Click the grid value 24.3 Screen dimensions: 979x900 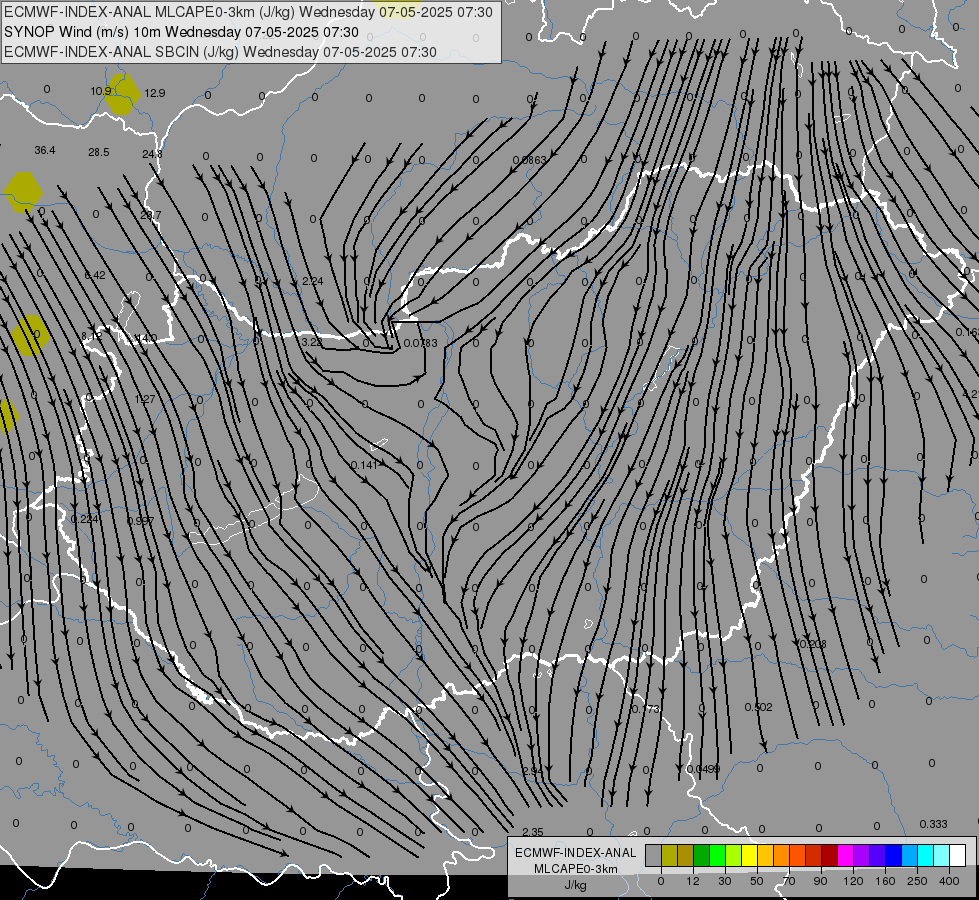coord(152,154)
